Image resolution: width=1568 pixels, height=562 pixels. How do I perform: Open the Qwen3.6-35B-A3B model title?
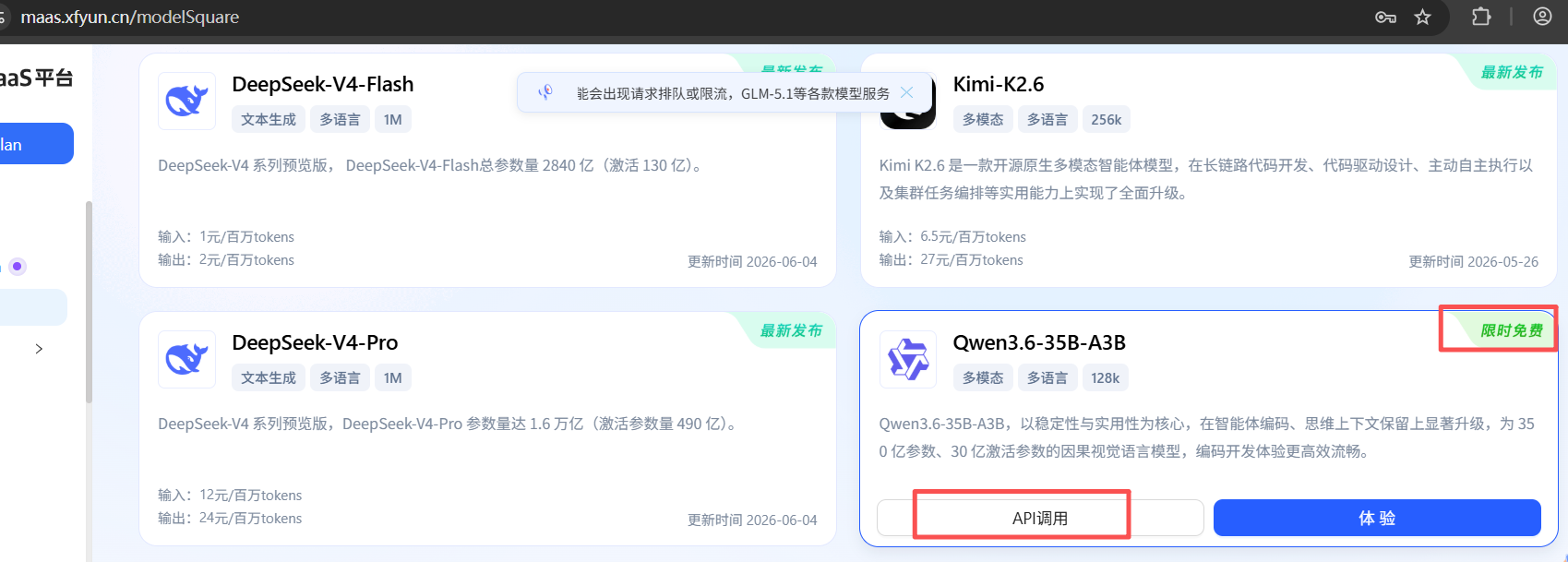pyautogui.click(x=1039, y=342)
